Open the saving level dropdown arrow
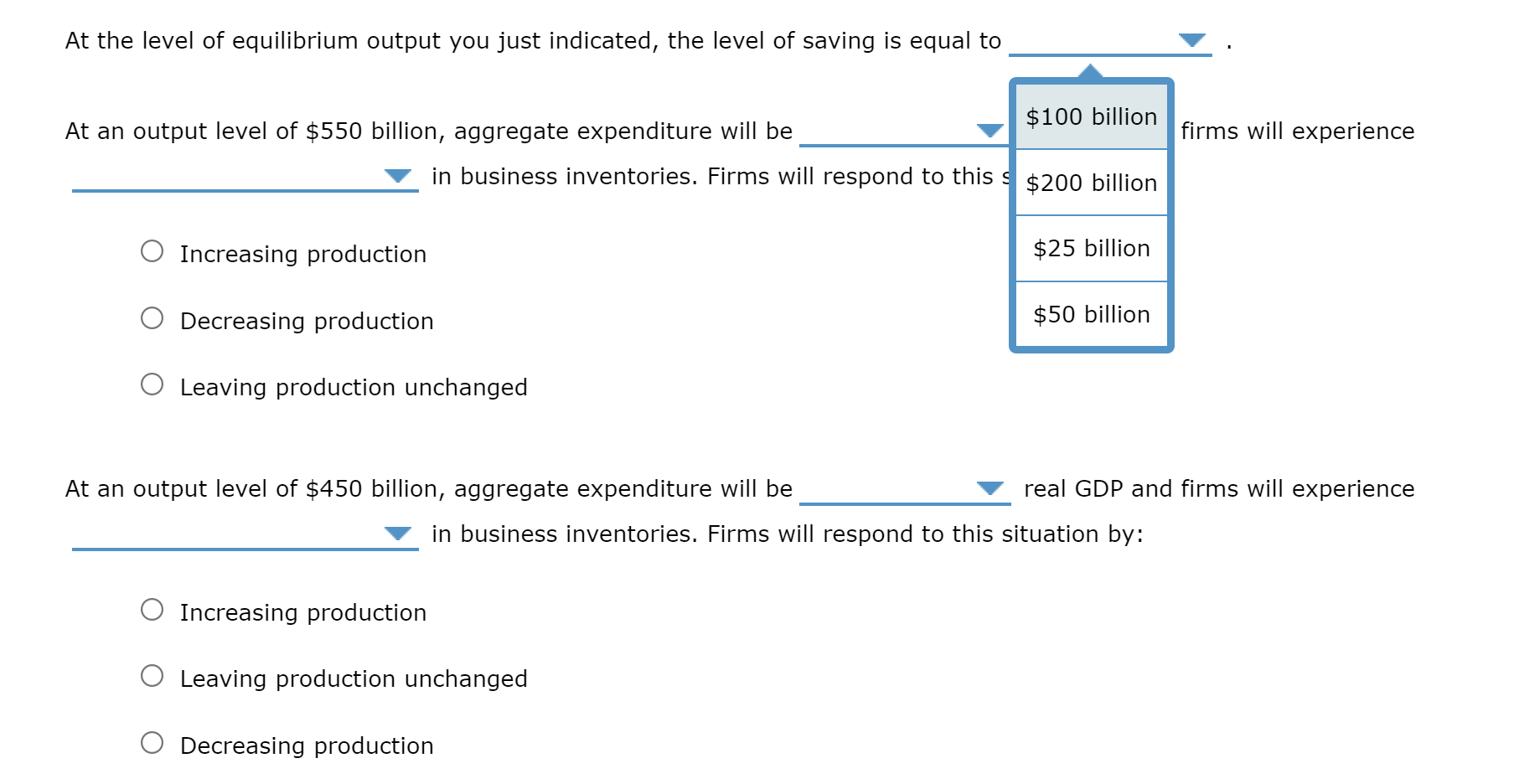 click(x=1193, y=39)
